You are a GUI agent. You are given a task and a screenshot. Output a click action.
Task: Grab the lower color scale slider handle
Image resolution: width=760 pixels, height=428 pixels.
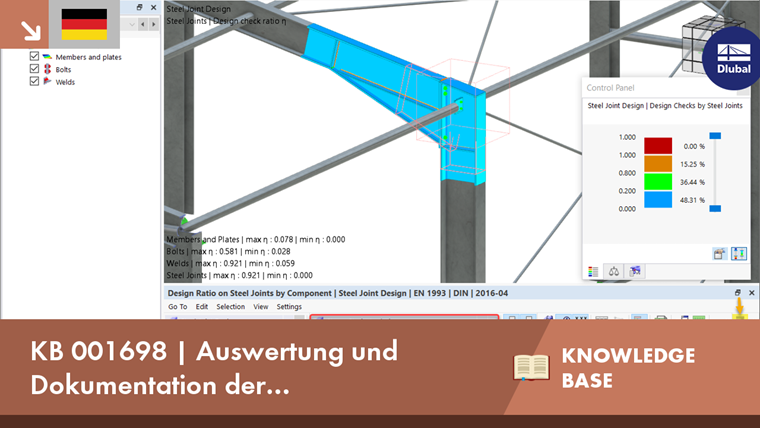(x=715, y=208)
